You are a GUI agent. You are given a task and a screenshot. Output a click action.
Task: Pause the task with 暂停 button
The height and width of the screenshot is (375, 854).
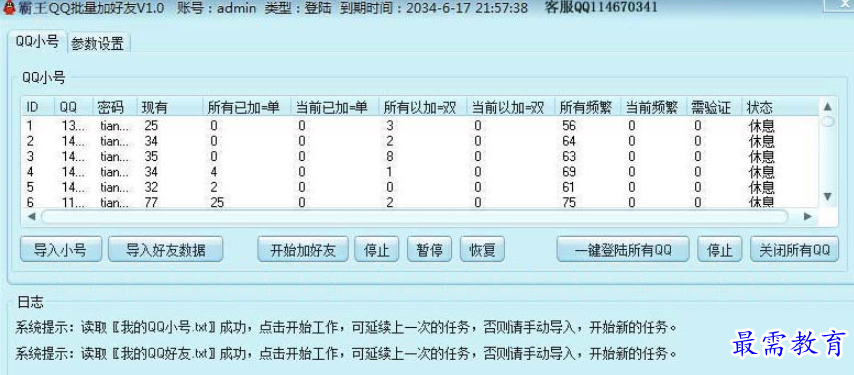pyautogui.click(x=429, y=250)
